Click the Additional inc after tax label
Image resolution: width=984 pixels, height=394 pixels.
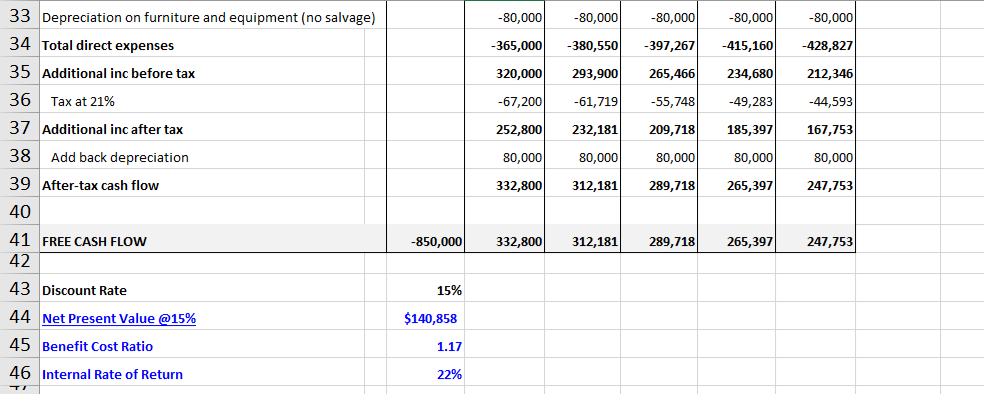point(112,129)
